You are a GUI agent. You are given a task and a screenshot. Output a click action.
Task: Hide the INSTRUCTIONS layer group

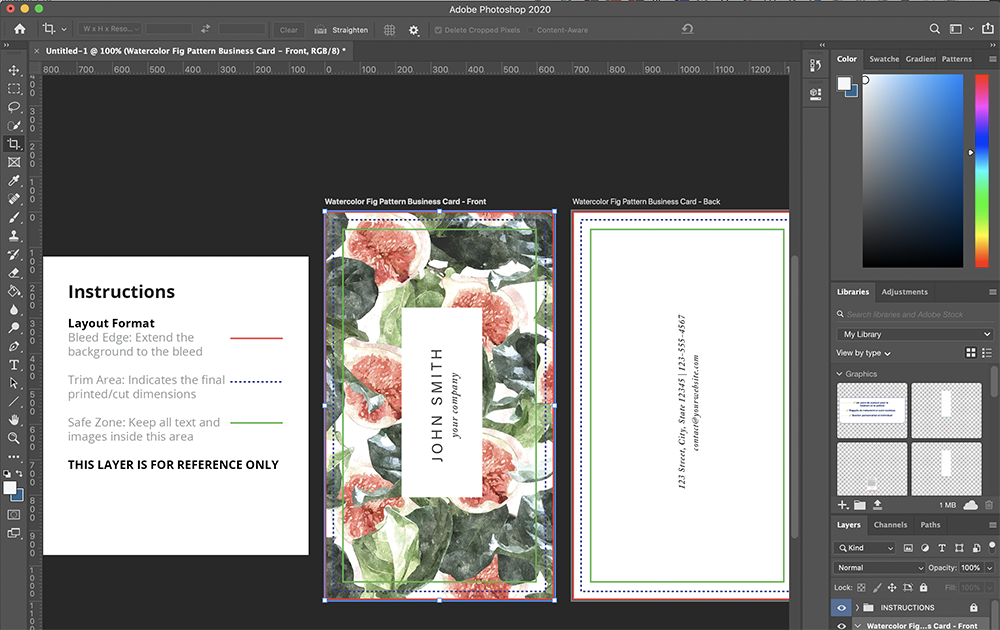coord(842,607)
